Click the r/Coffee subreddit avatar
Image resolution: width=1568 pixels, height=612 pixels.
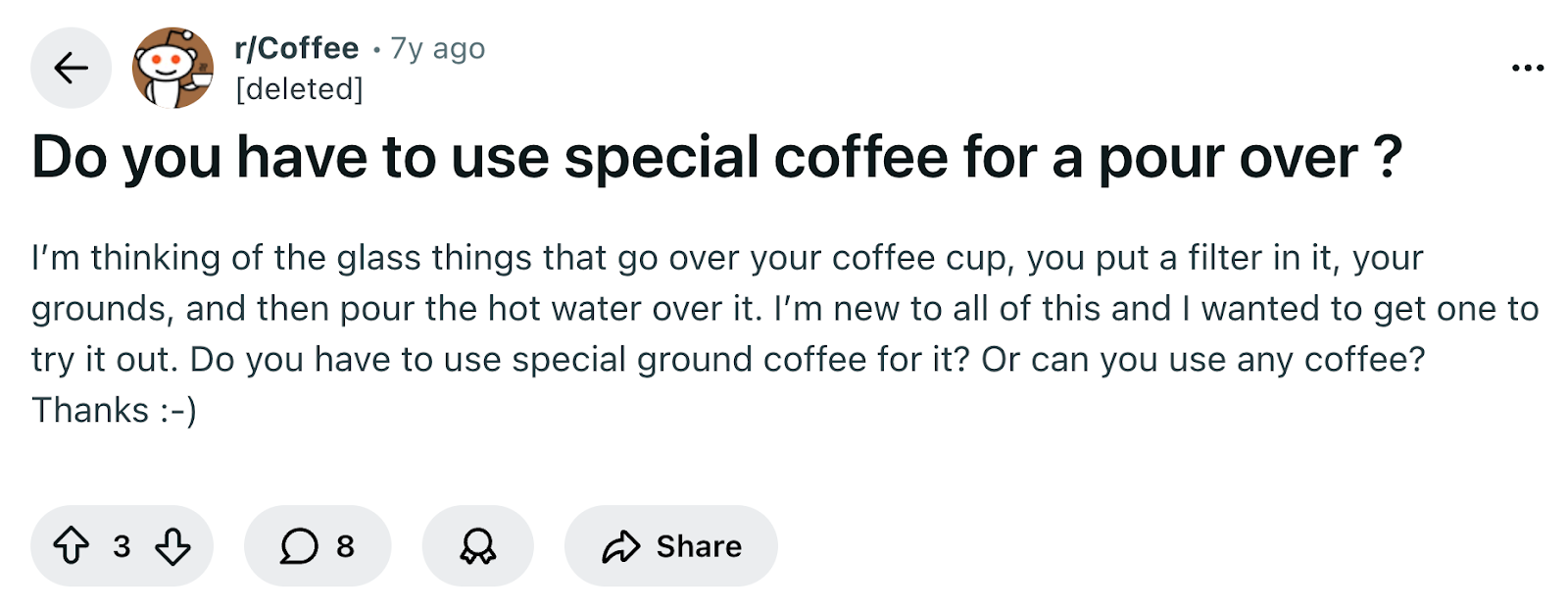(172, 67)
